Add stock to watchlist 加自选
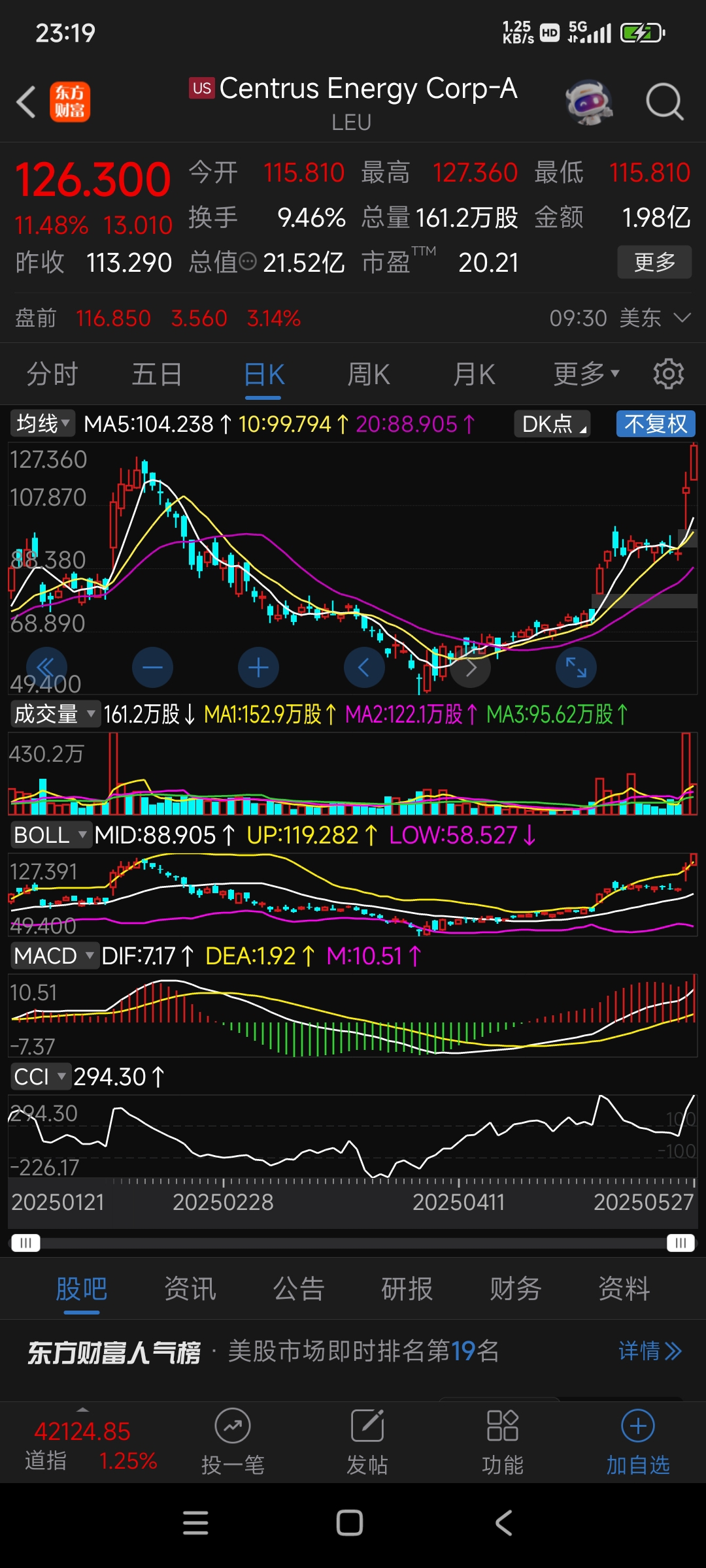The height and width of the screenshot is (1568, 706). pyautogui.click(x=638, y=1442)
